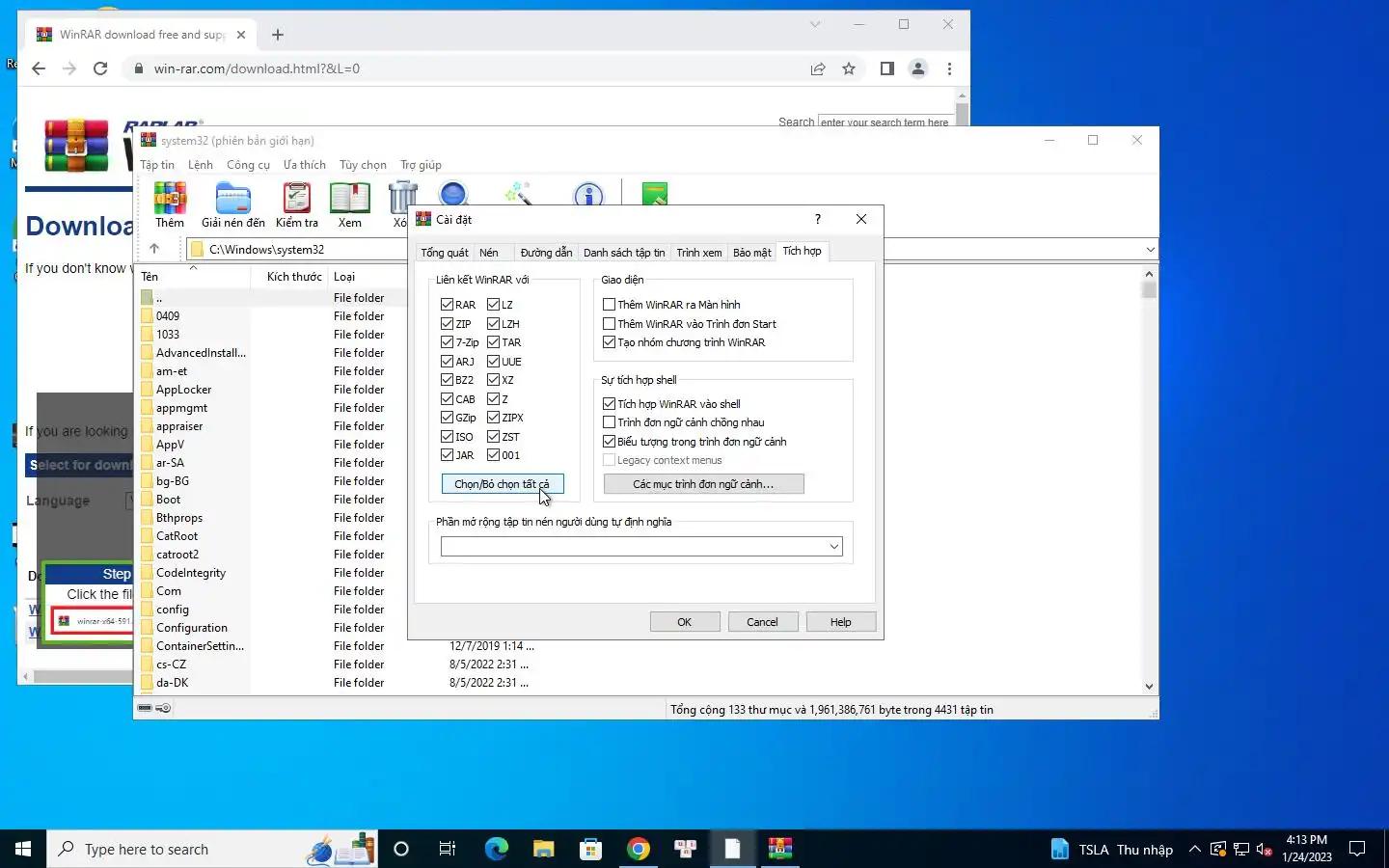Open Chrome profile avatar
Screen dimensions: 1389x868
tap(918, 68)
